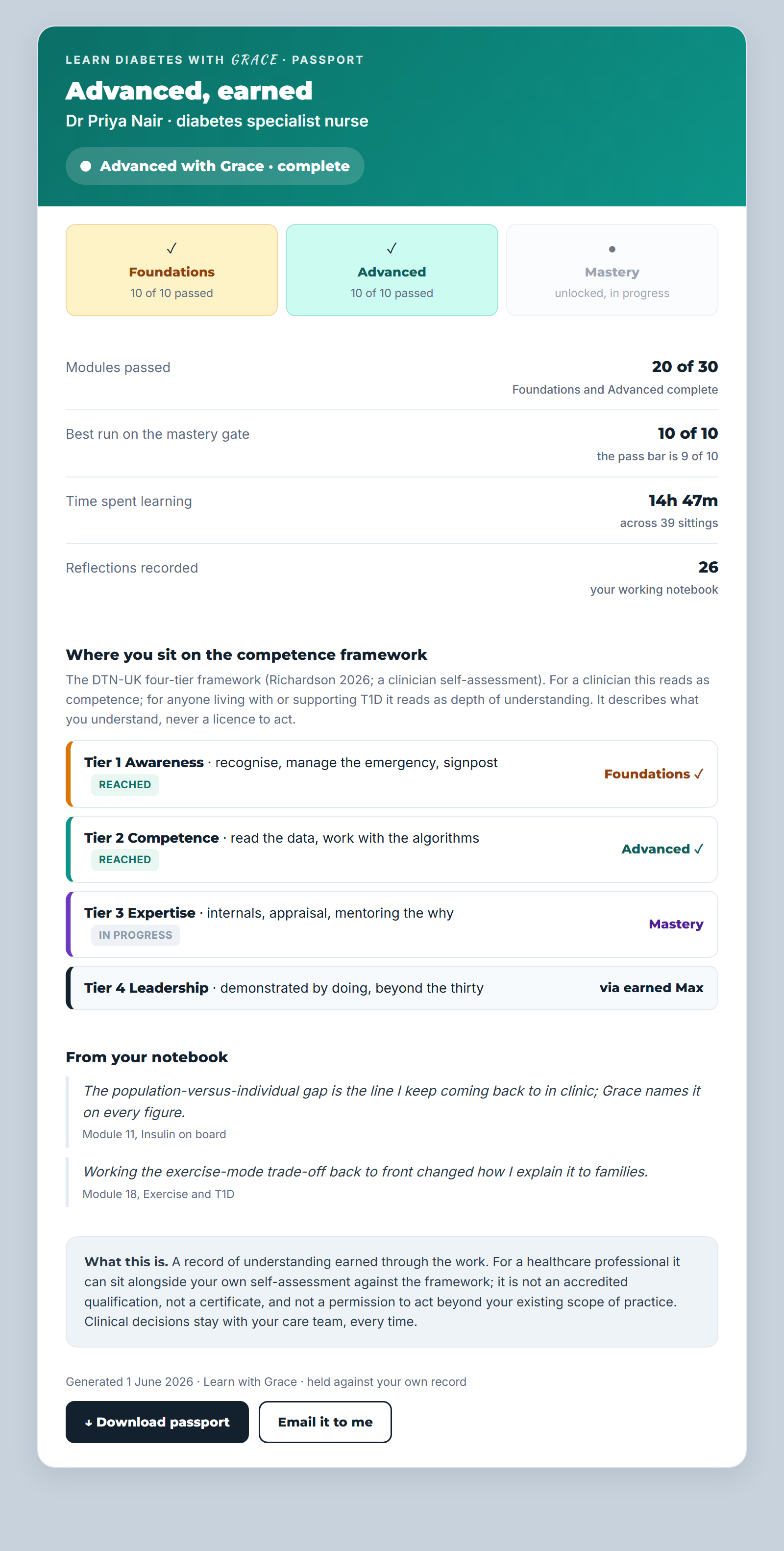Viewport: 784px width, 1551px height.
Task: Click the Foundations card checkmark icon
Action: (x=171, y=248)
